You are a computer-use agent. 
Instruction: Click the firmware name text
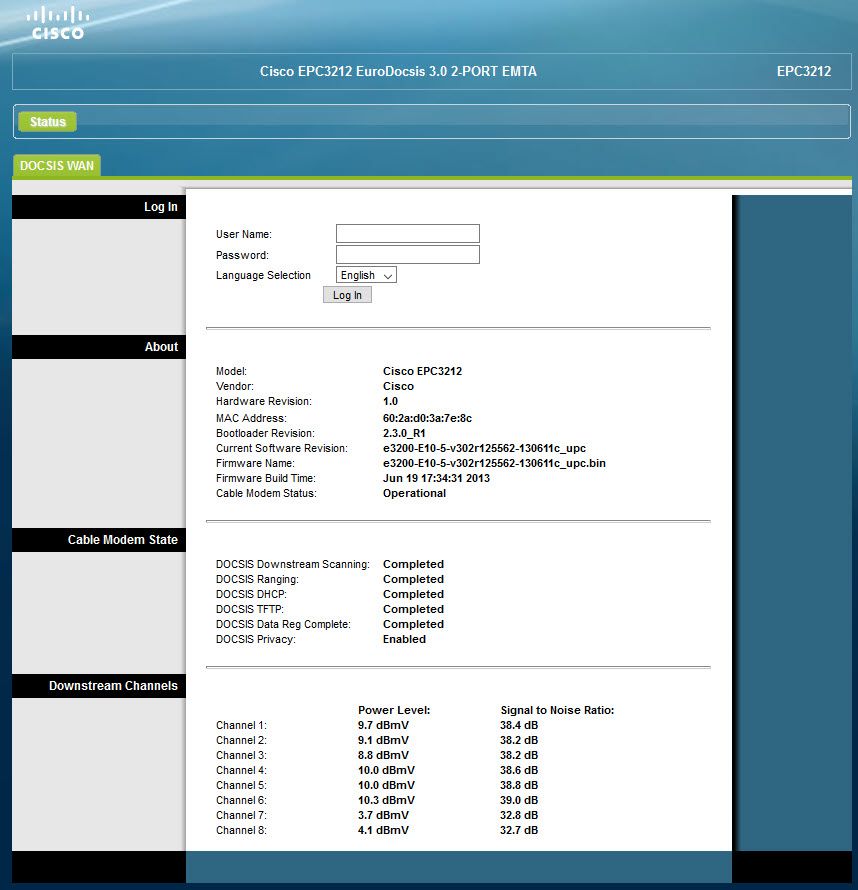[x=494, y=463]
